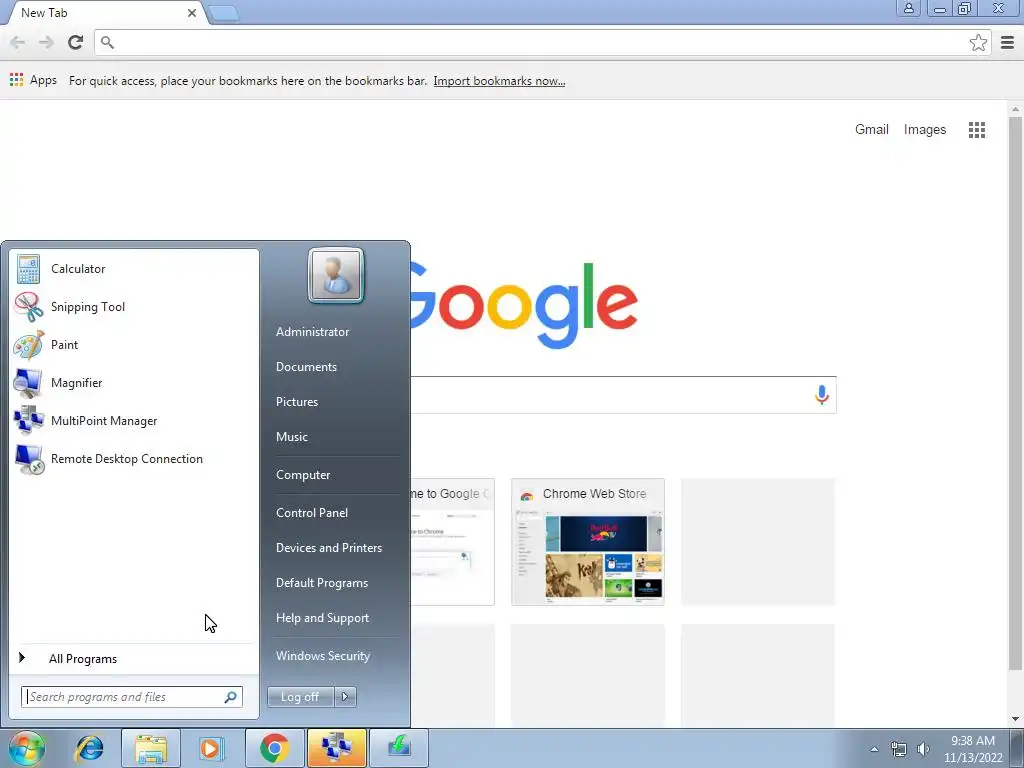Open Devices and Printers
This screenshot has width=1024, height=768.
click(x=328, y=548)
